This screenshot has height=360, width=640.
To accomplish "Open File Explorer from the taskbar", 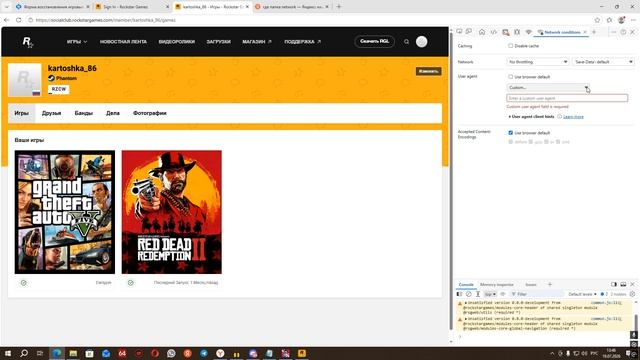I will [73, 353].
